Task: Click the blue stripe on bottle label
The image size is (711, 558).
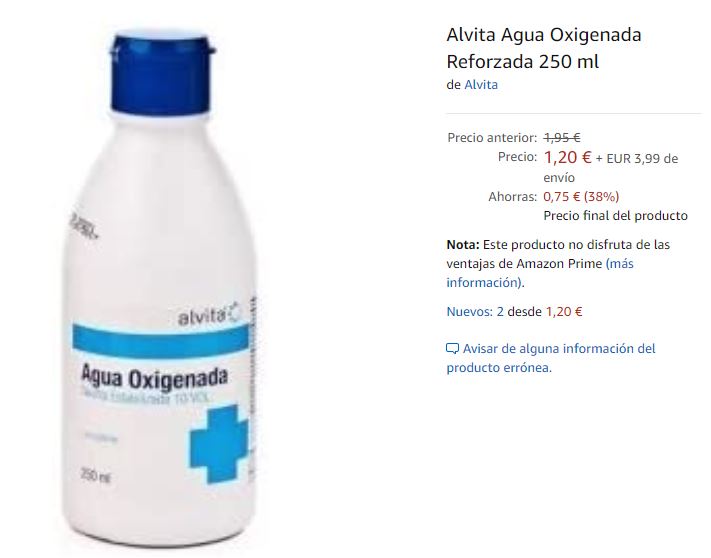Action: (x=161, y=338)
